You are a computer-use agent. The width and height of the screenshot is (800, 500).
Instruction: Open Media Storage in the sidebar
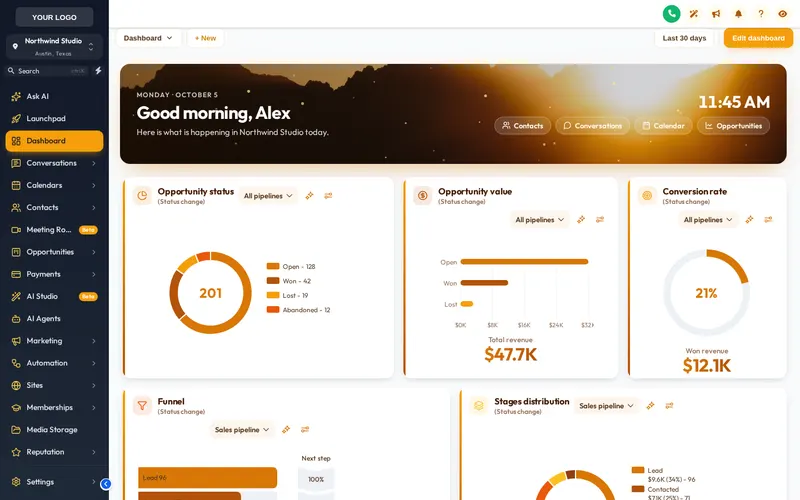point(54,430)
